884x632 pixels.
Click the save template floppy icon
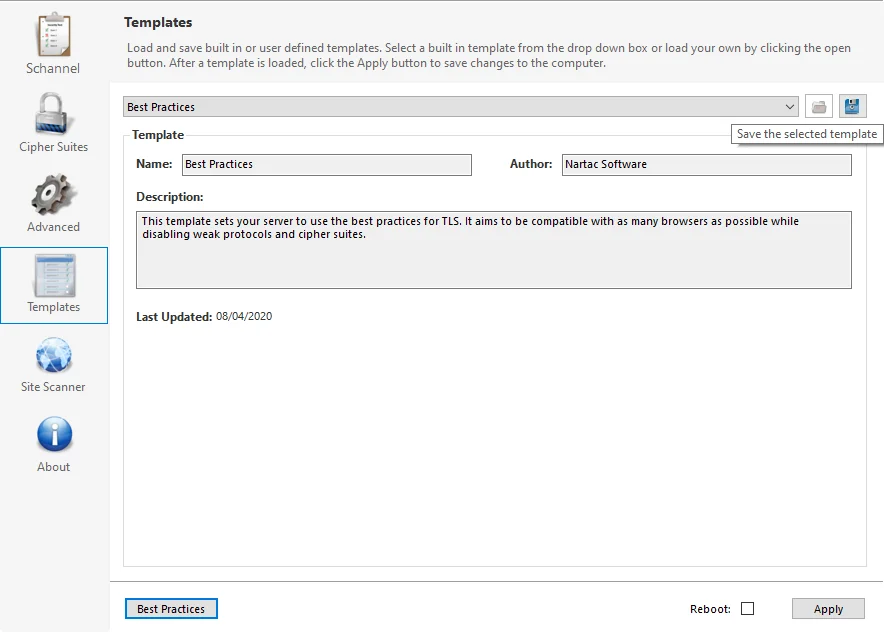click(x=852, y=107)
